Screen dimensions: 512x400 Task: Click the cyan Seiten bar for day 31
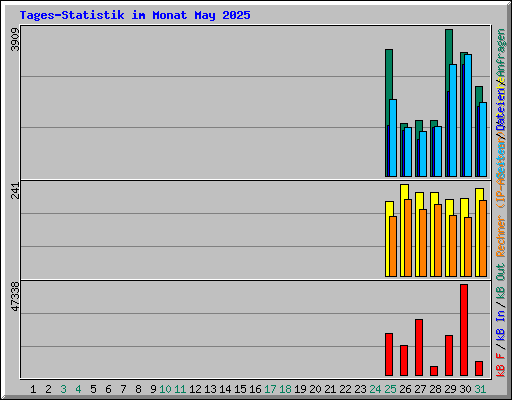pos(483,139)
